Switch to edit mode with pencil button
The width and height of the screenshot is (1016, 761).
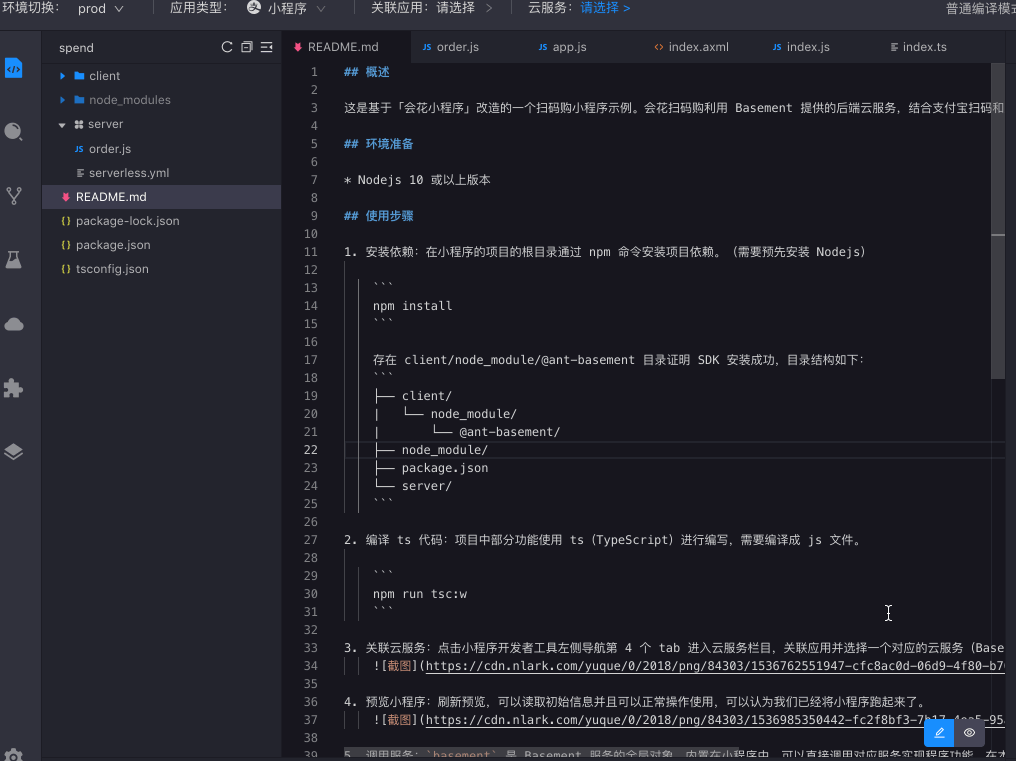coord(939,733)
